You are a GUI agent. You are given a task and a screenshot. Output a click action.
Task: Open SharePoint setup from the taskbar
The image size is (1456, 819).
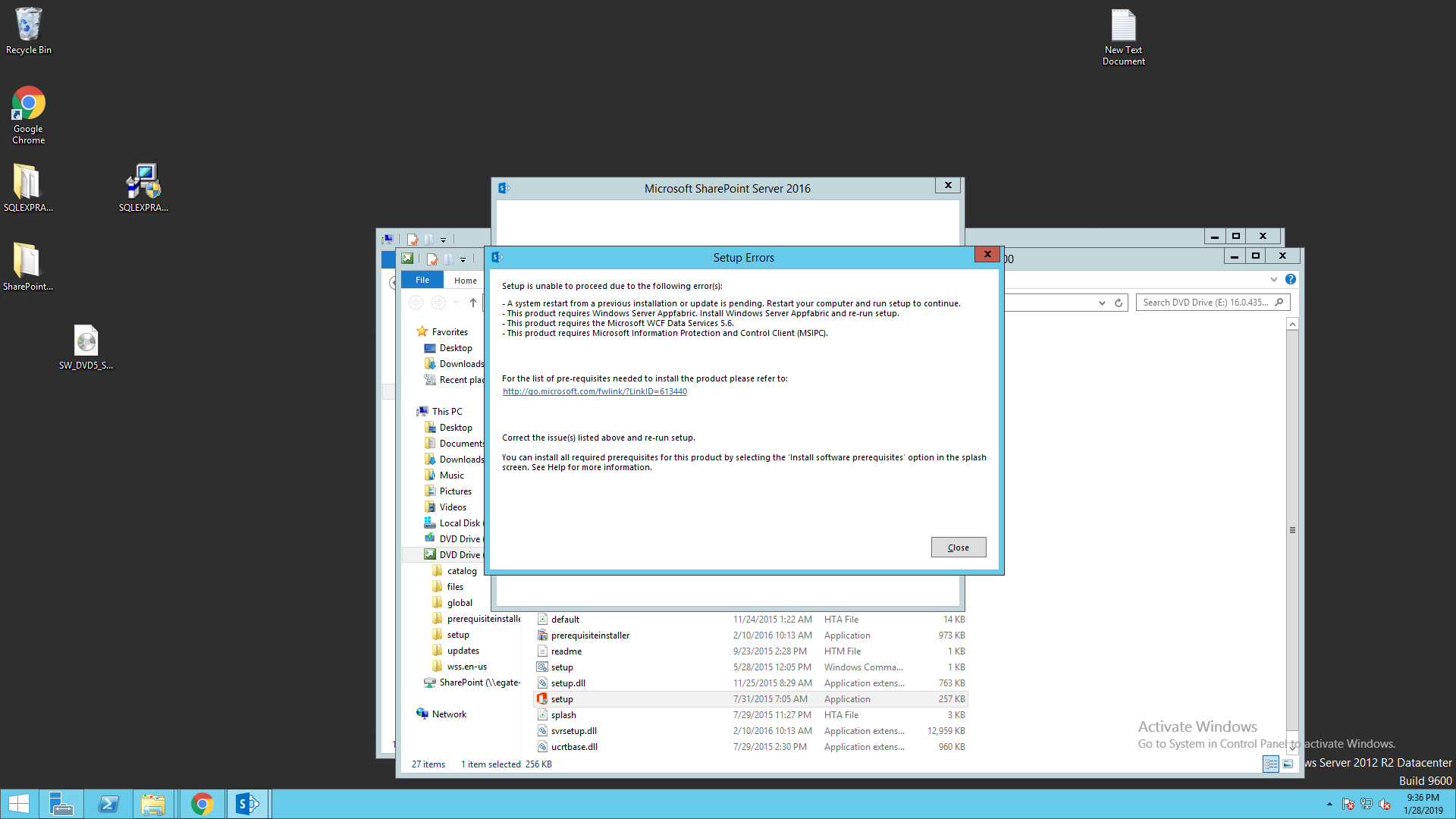coord(247,803)
